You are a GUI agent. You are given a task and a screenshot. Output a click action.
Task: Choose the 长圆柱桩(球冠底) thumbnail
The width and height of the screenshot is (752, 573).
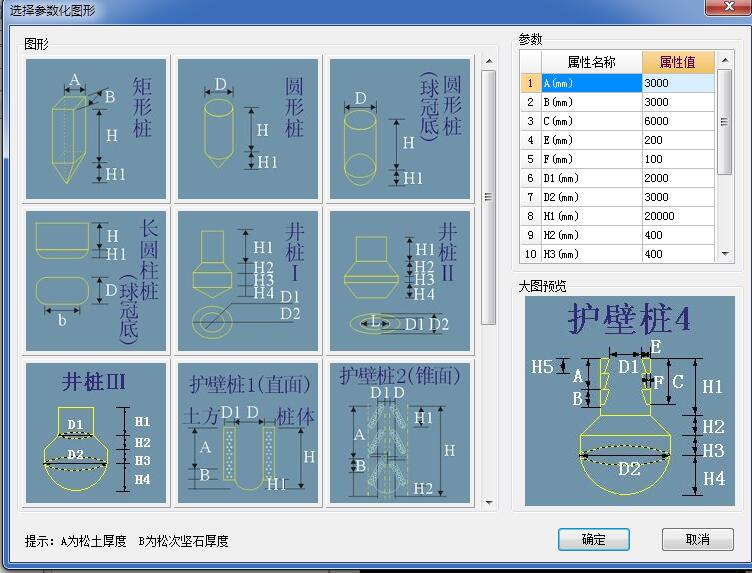click(x=96, y=281)
